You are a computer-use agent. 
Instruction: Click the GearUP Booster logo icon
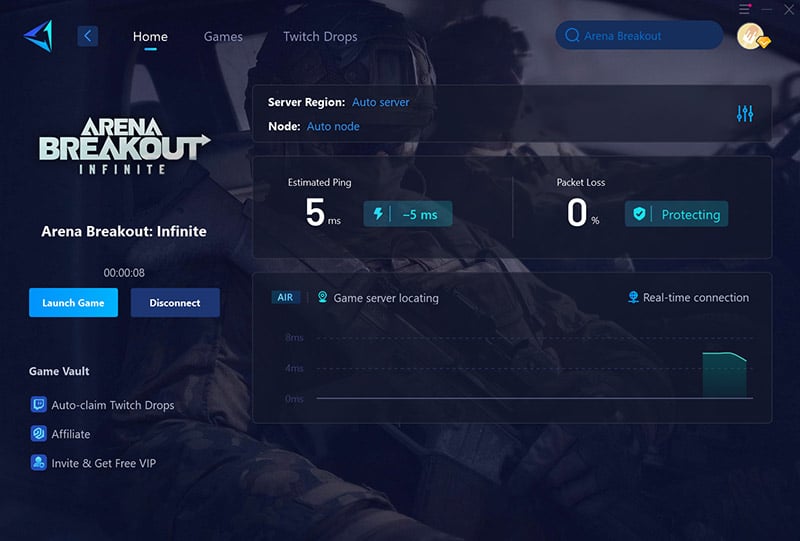pyautogui.click(x=39, y=36)
